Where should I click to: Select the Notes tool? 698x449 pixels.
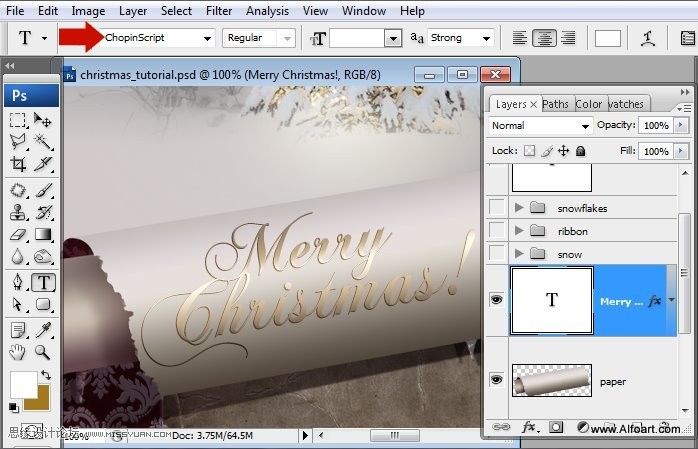tap(18, 331)
